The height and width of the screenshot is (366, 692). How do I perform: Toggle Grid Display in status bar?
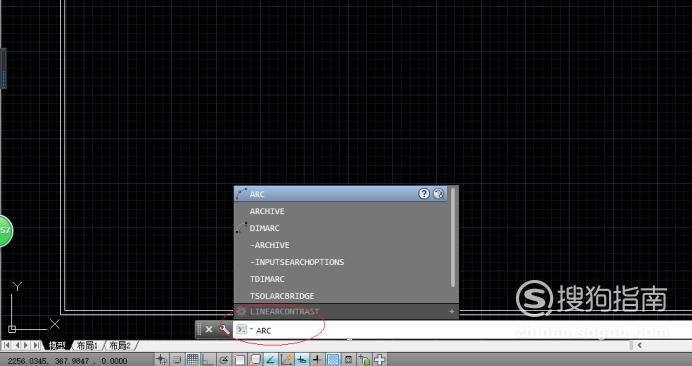(193, 359)
